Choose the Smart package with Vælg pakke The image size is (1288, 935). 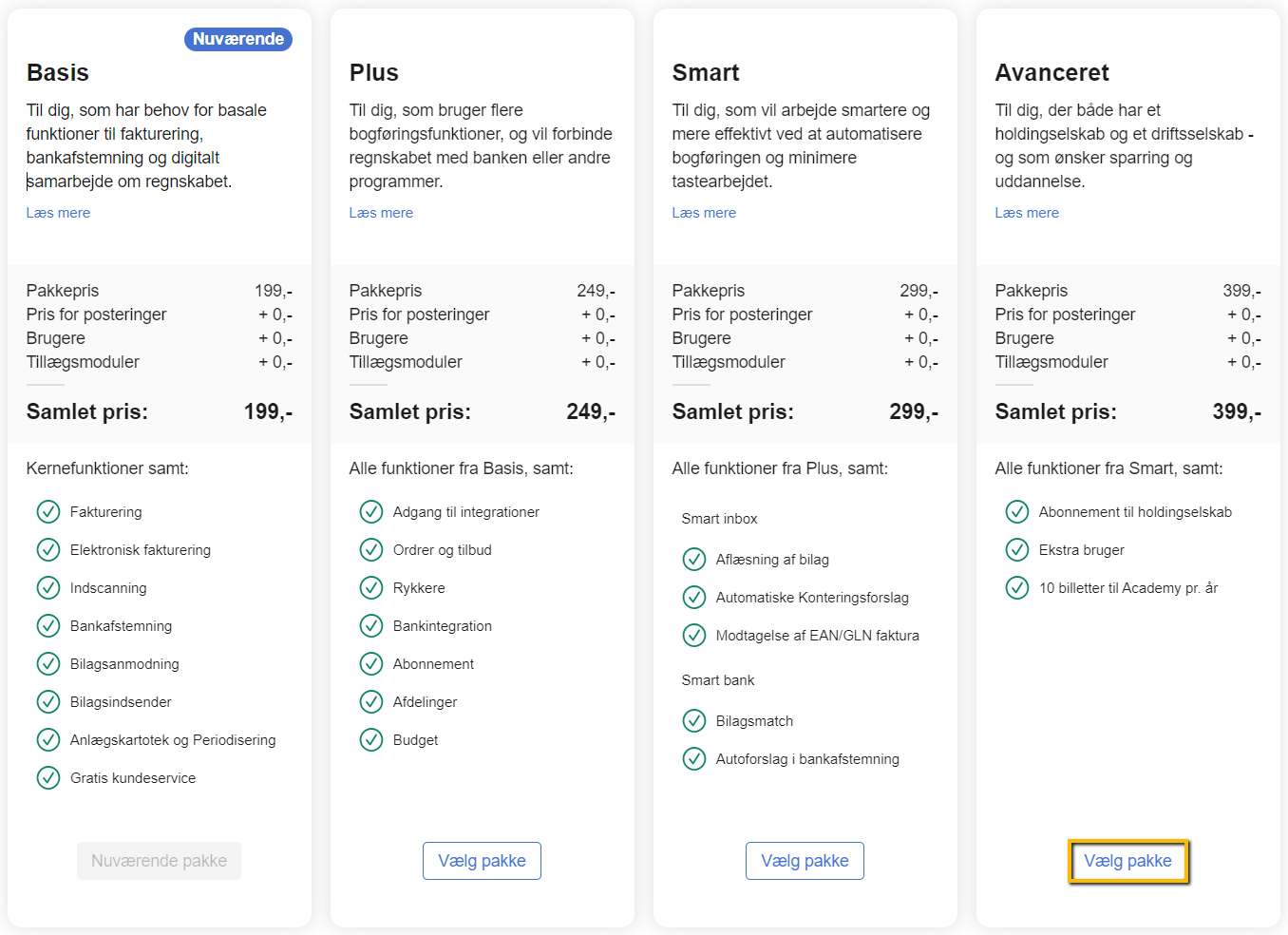(805, 861)
